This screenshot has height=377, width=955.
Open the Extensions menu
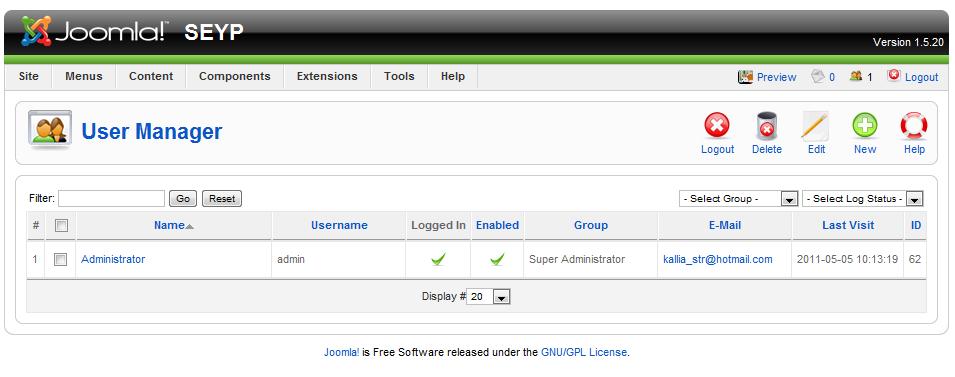pyautogui.click(x=327, y=76)
